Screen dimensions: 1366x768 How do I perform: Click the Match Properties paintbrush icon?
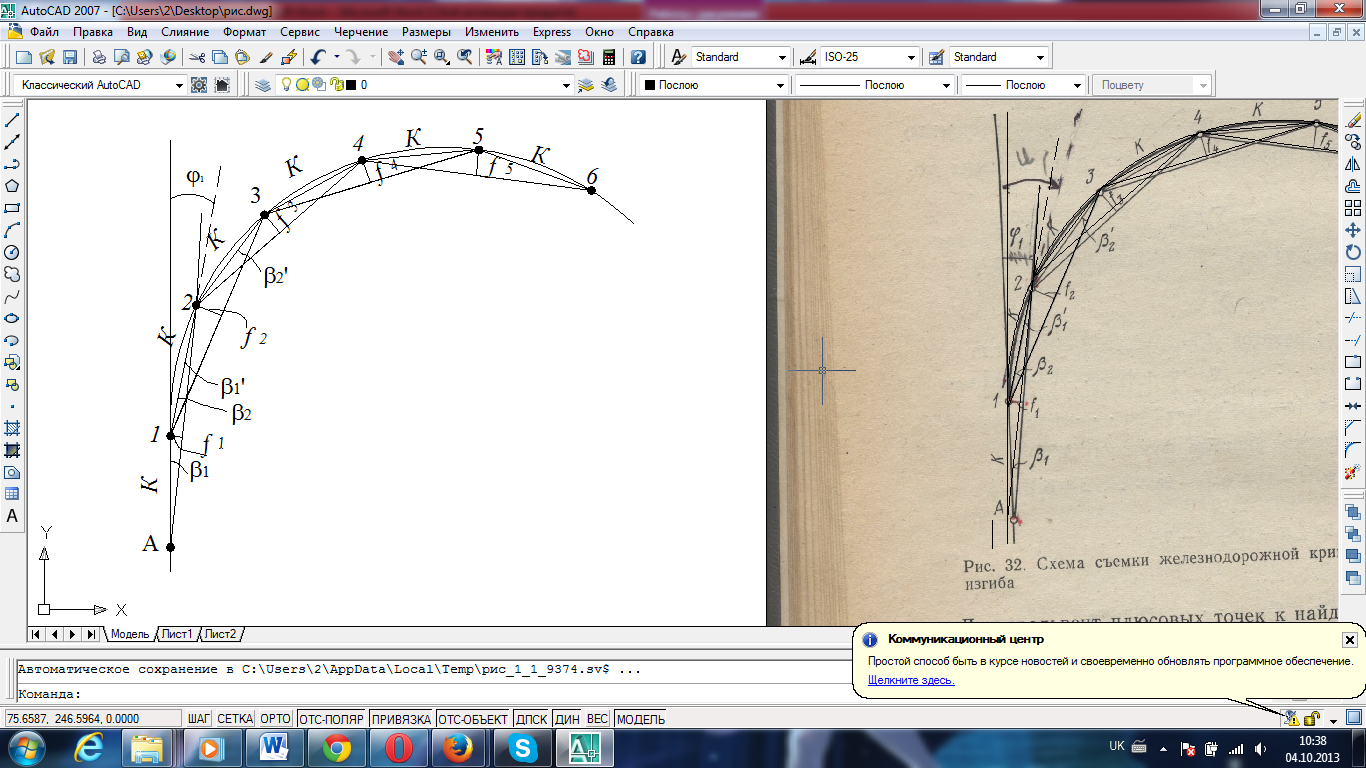267,57
